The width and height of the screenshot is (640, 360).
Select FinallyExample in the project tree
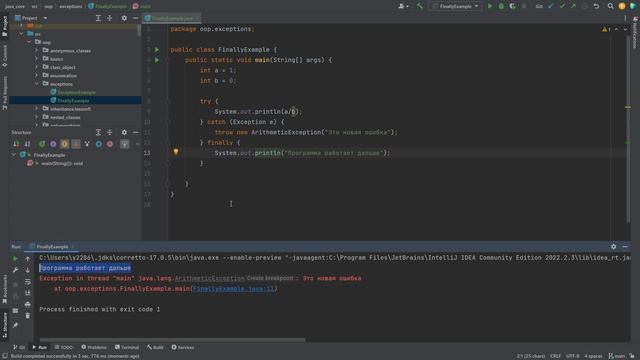coord(69,100)
